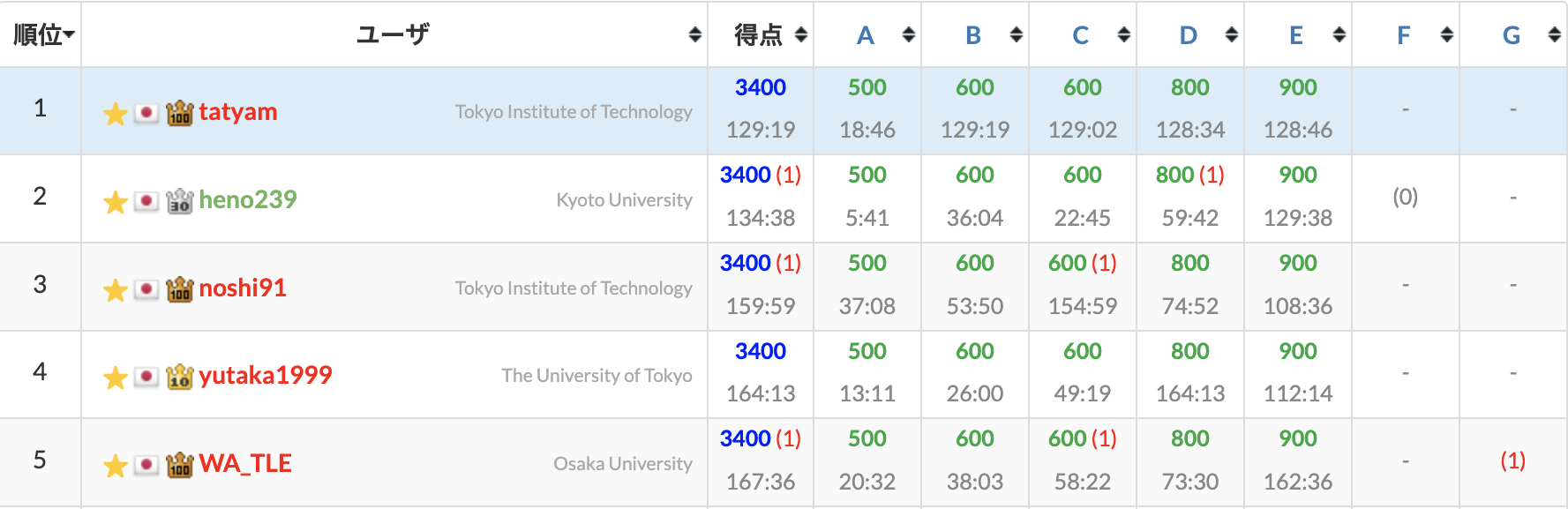Sort standings by 得点 score column
1568x509 pixels.
[801, 34]
